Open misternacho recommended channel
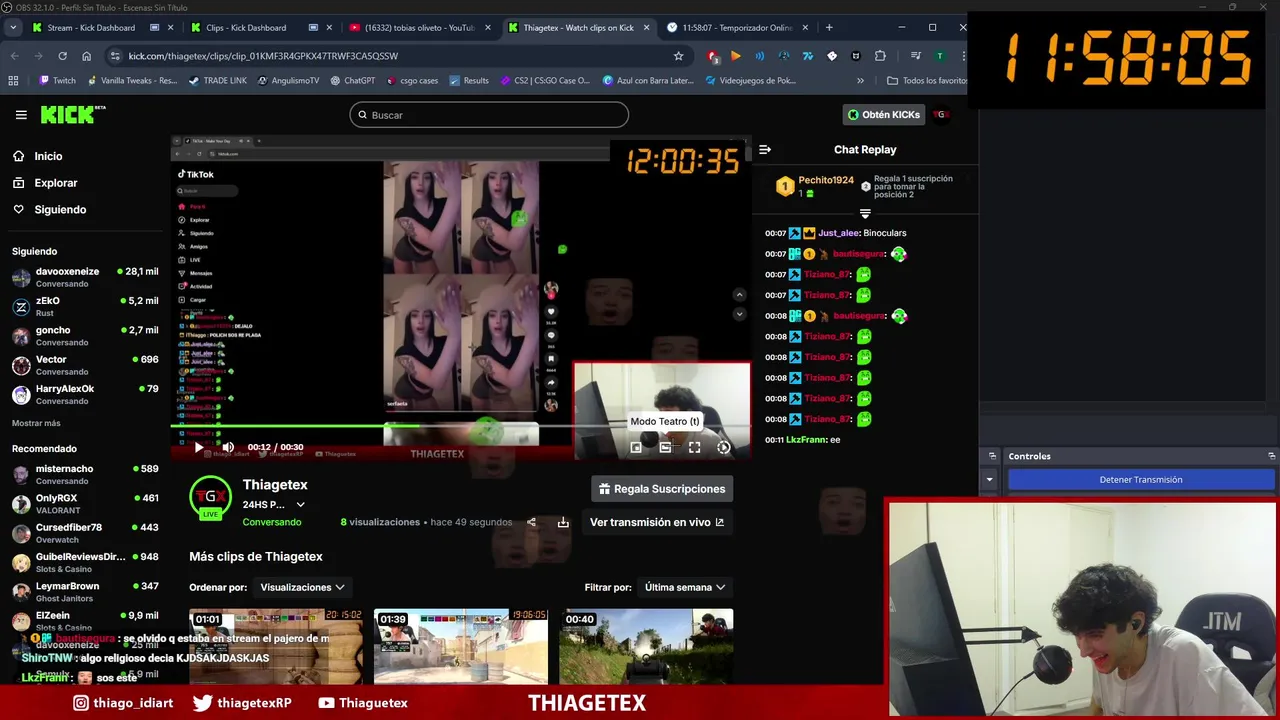 [85, 474]
